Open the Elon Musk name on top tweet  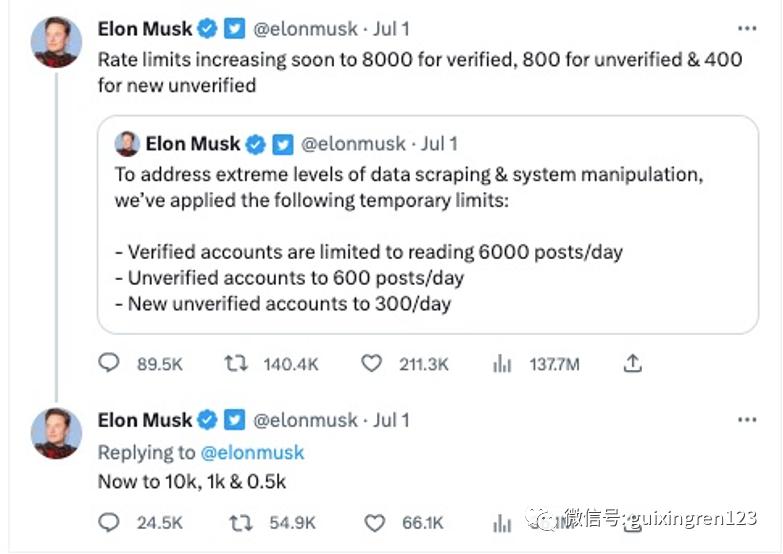coord(146,29)
